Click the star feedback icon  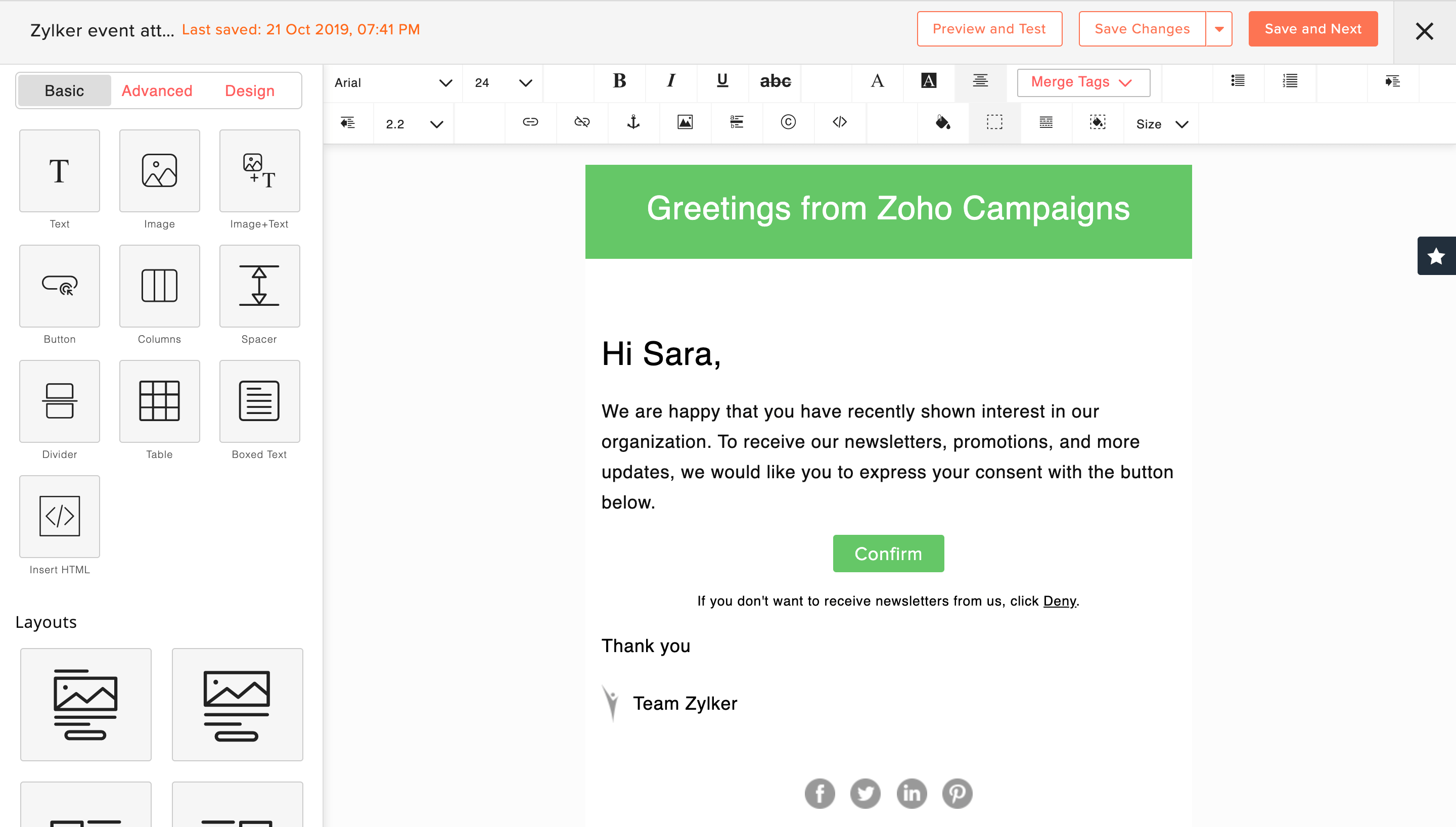click(1436, 256)
